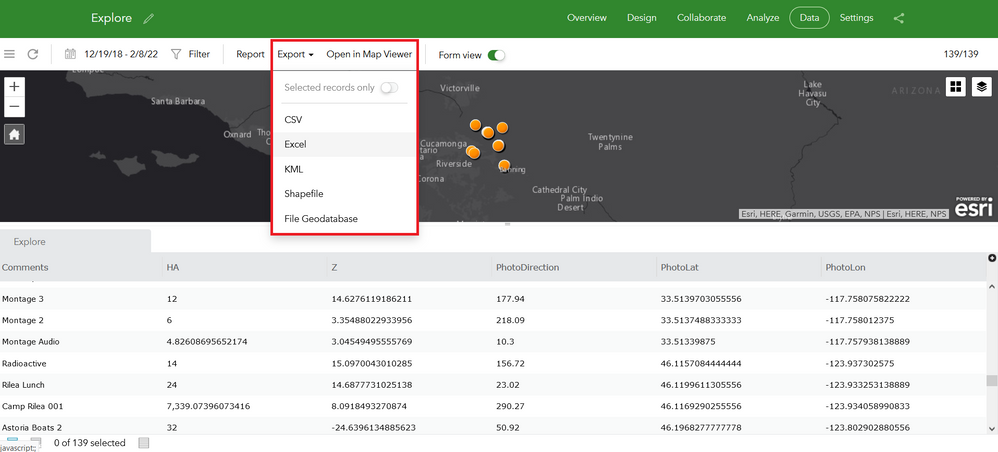The width and height of the screenshot is (998, 452).
Task: Collapse the Export dropdown
Action: [x=295, y=55]
